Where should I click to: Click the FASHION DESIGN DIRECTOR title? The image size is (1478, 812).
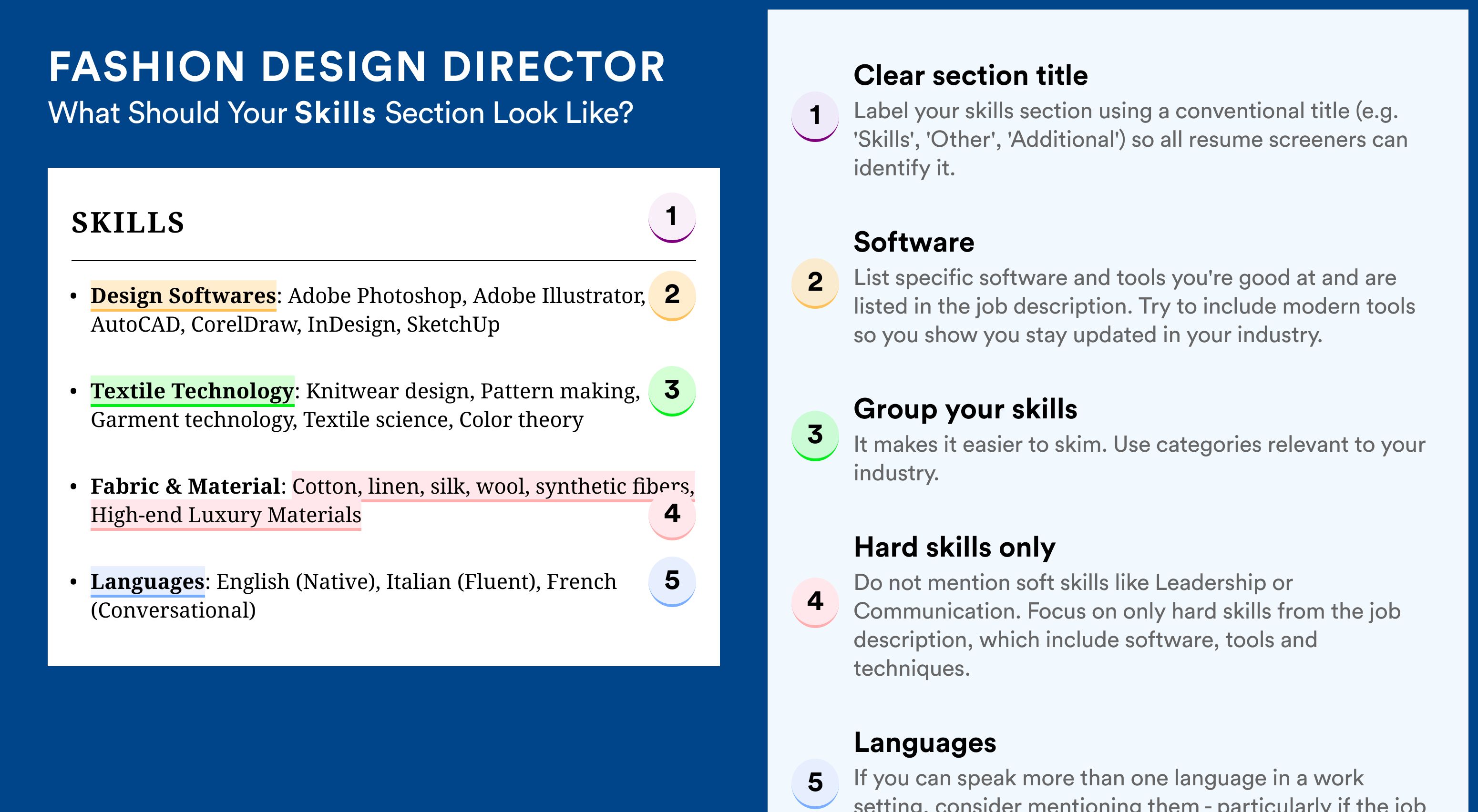pos(357,67)
